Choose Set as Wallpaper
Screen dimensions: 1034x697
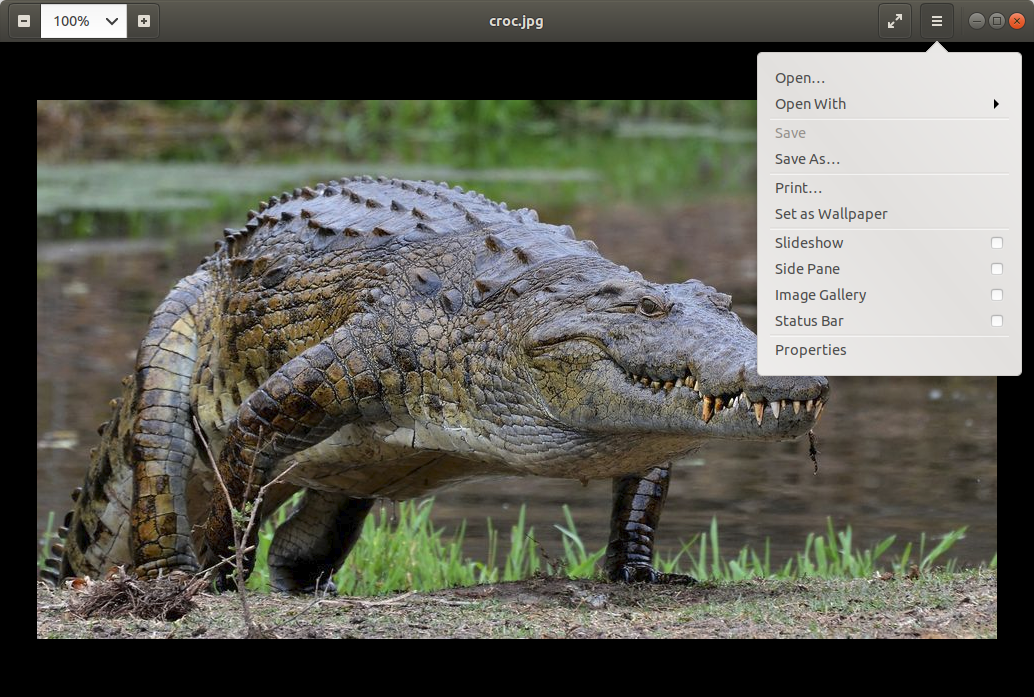831,214
